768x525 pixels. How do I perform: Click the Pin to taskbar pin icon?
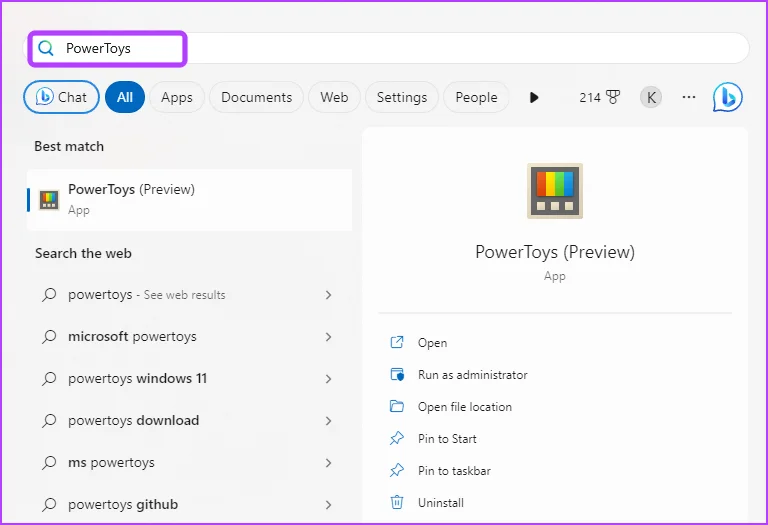click(397, 471)
